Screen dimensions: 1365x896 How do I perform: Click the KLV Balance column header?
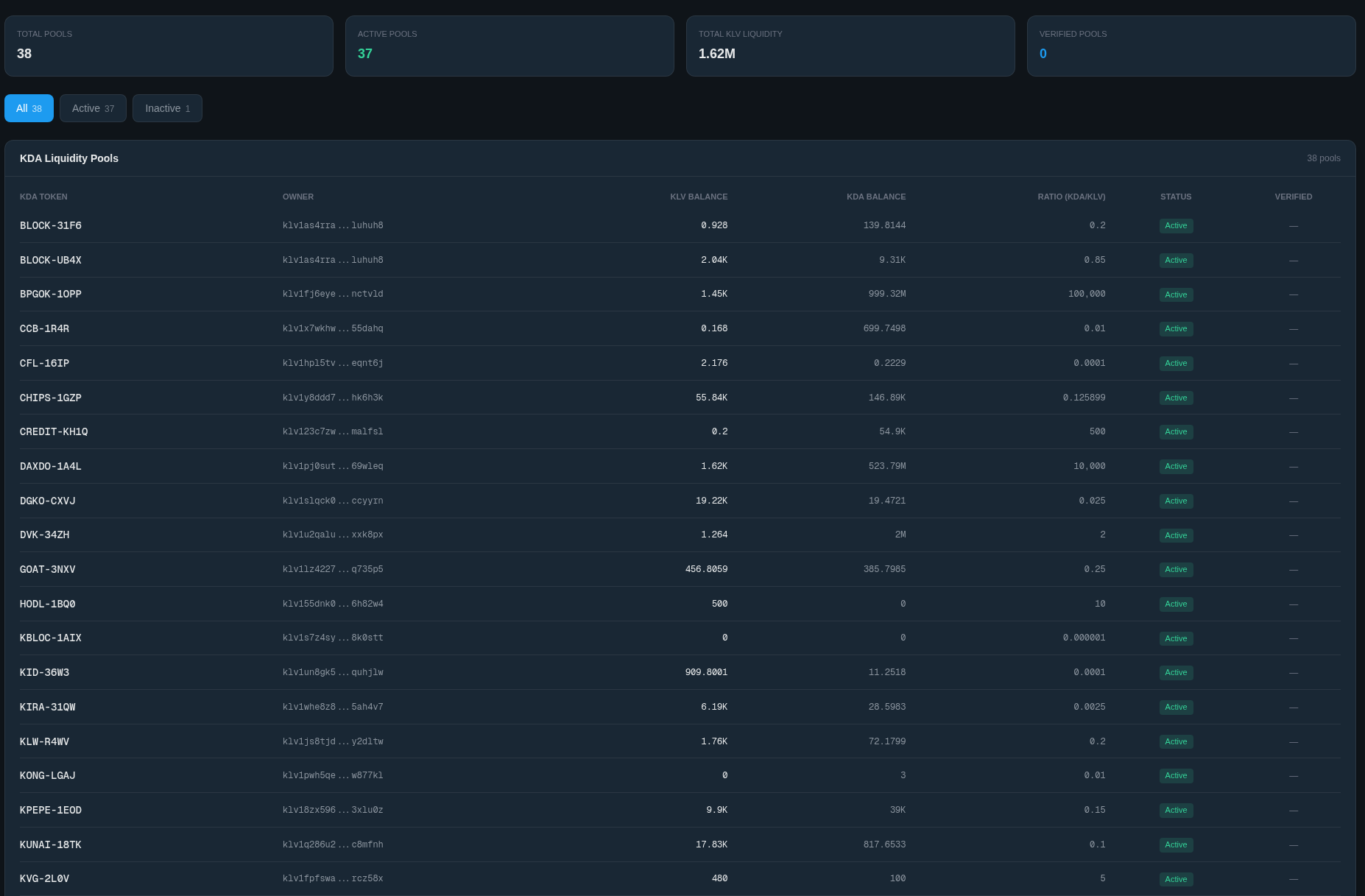coord(698,197)
